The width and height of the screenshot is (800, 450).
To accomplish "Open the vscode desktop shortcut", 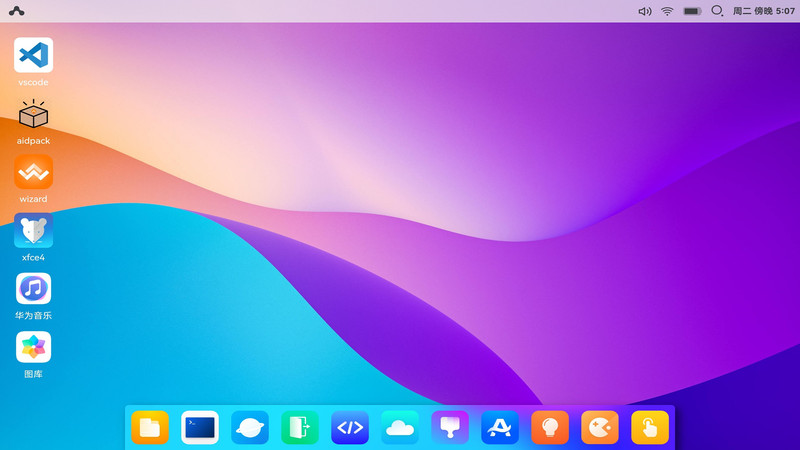I will click(x=33, y=55).
